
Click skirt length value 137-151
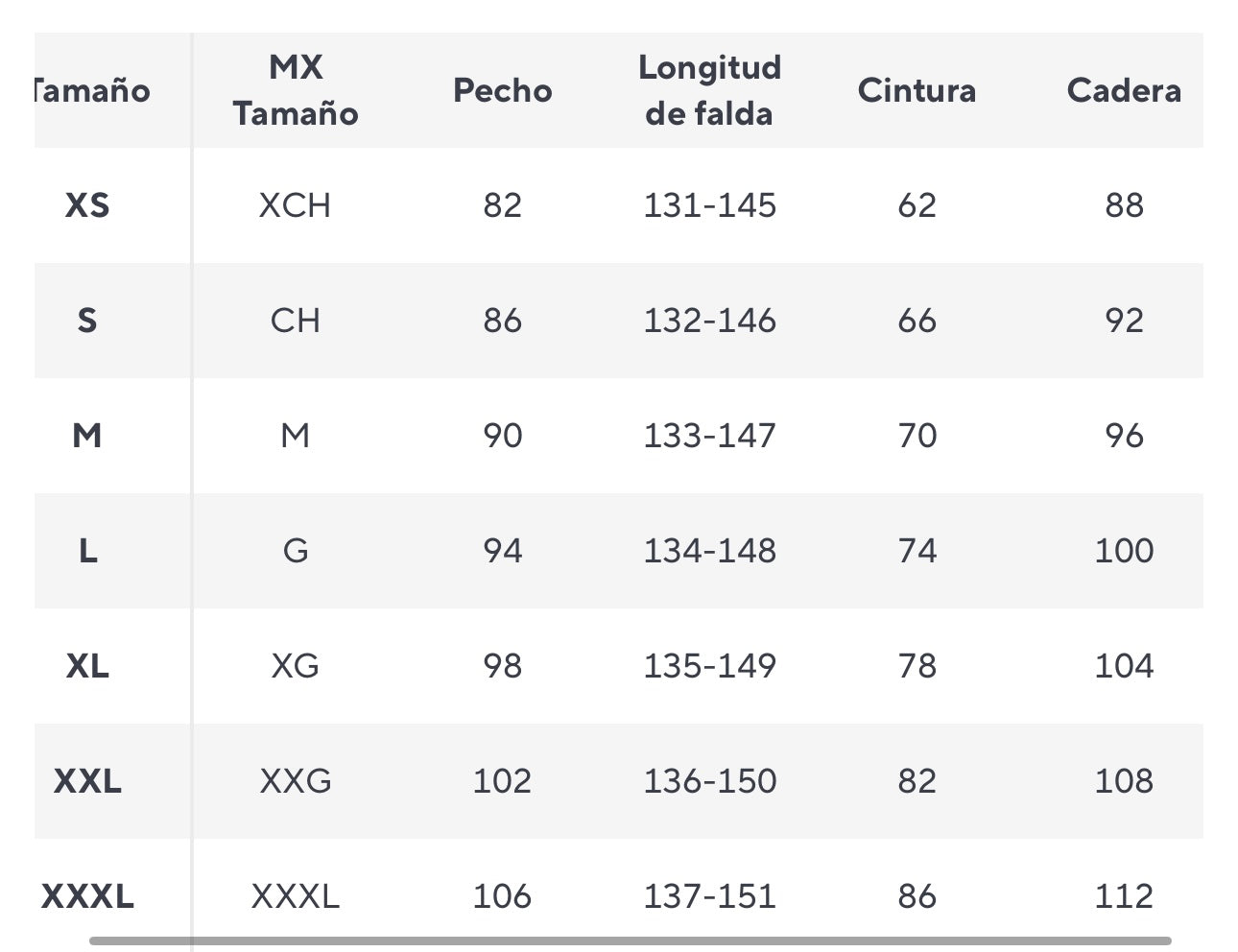tap(709, 896)
